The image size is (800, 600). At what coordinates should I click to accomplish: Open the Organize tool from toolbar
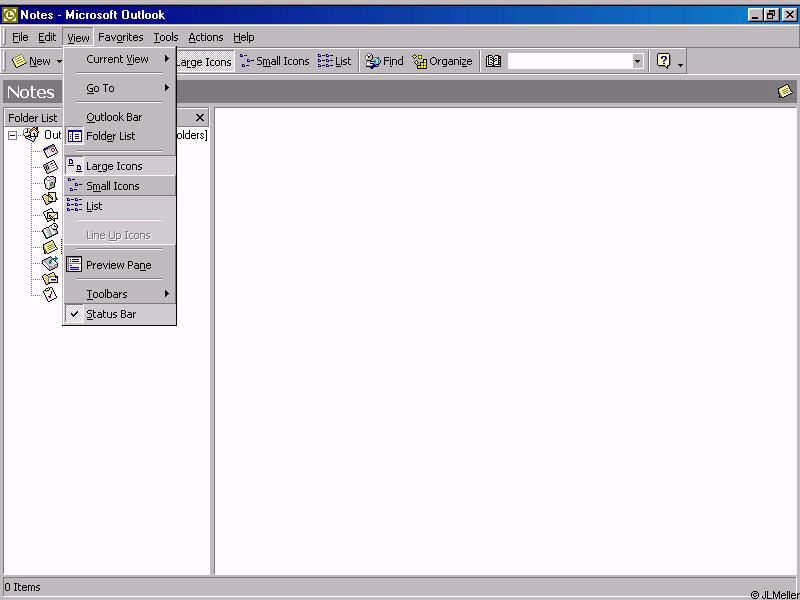click(442, 61)
